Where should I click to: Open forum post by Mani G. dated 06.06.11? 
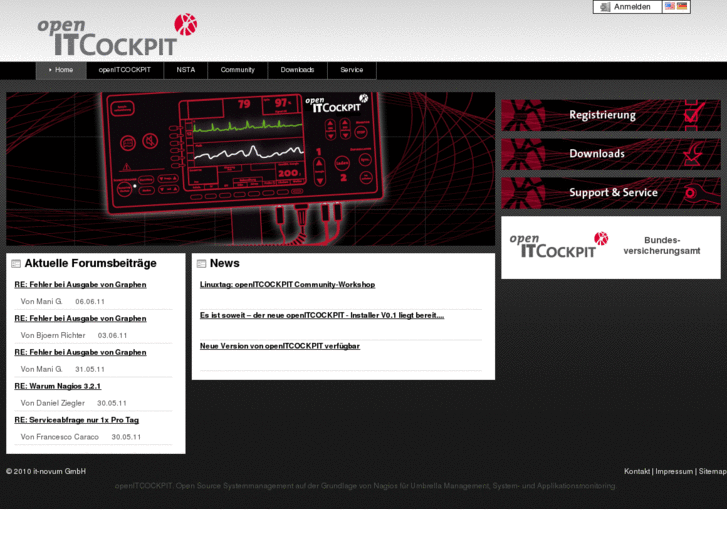(x=80, y=285)
